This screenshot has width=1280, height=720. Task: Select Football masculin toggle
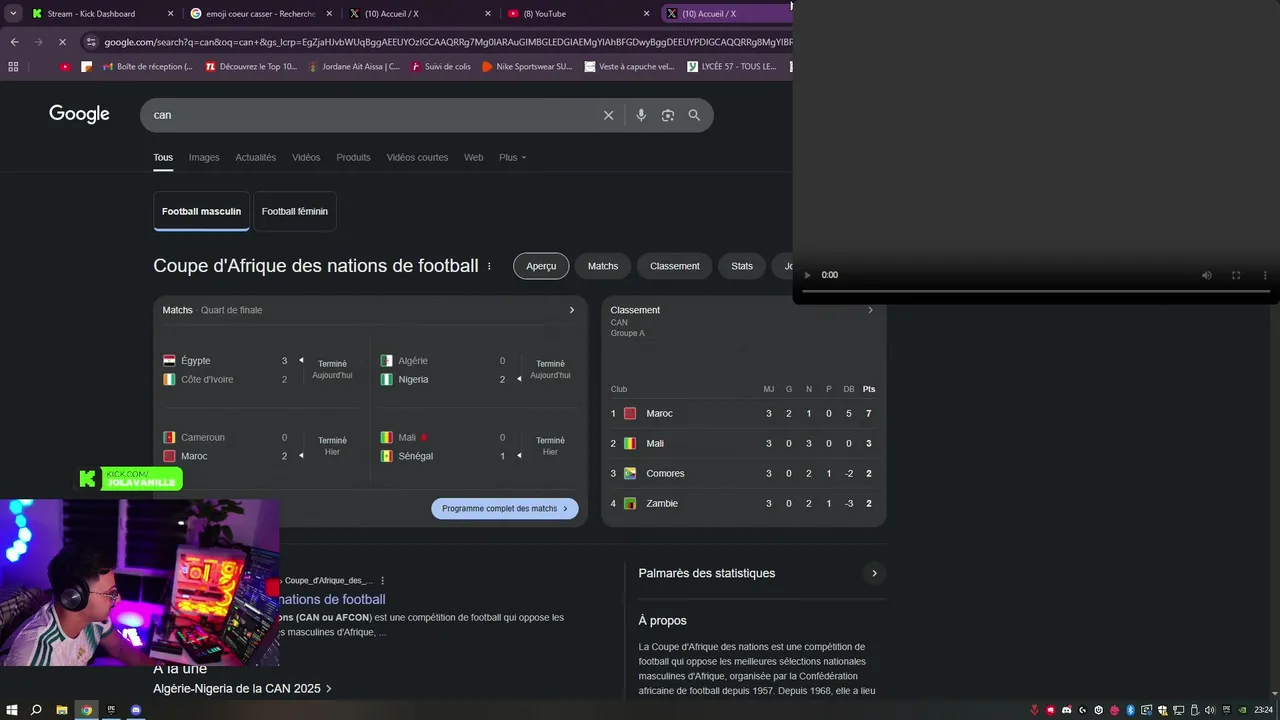(x=201, y=211)
